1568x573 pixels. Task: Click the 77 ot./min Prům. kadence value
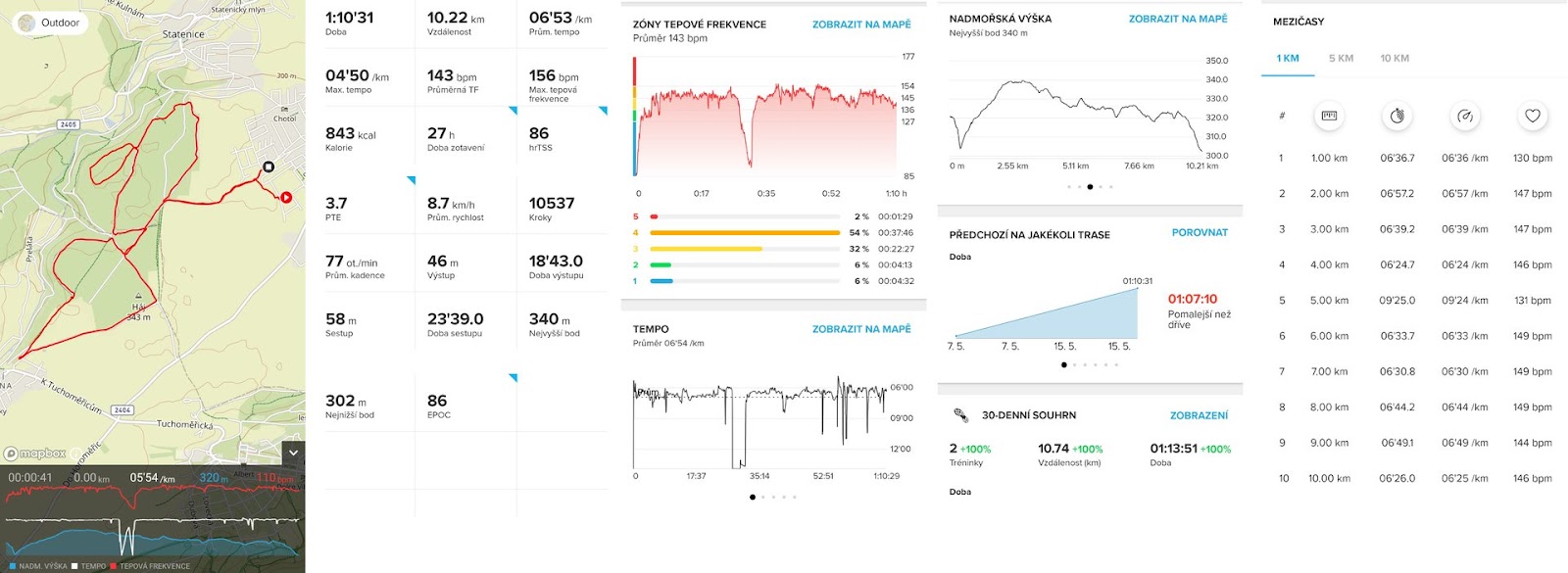352,262
